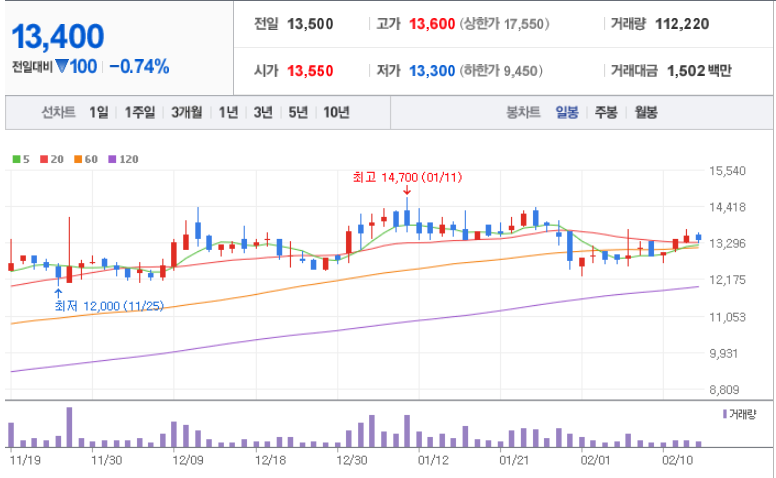Click the 거래대금 value 1,502 백만
776x478 pixels.
699,71
